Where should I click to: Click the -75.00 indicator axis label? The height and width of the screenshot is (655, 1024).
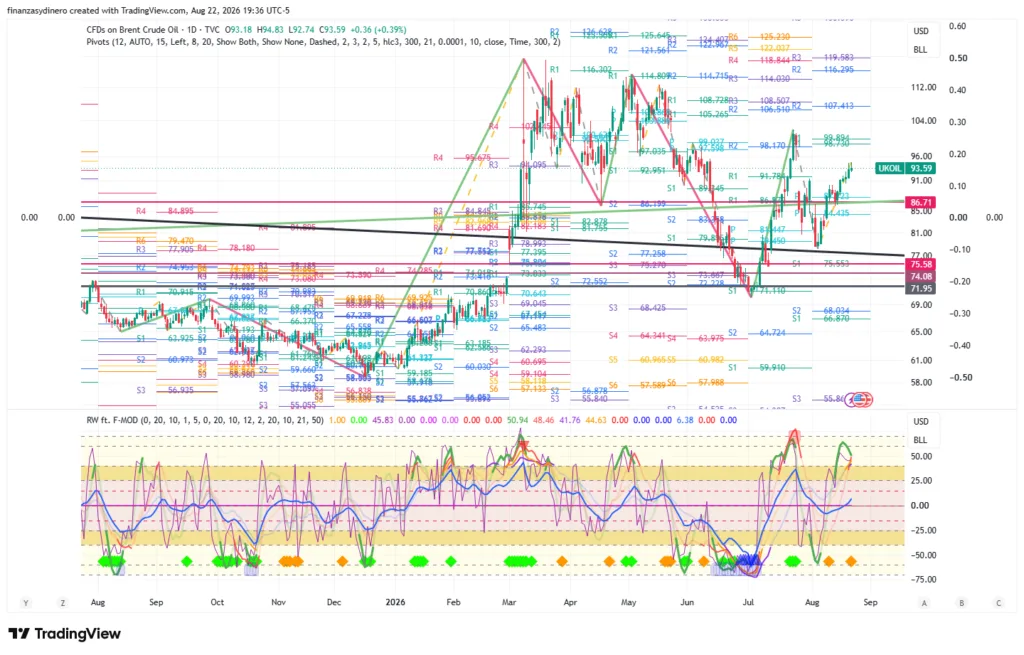[923, 579]
